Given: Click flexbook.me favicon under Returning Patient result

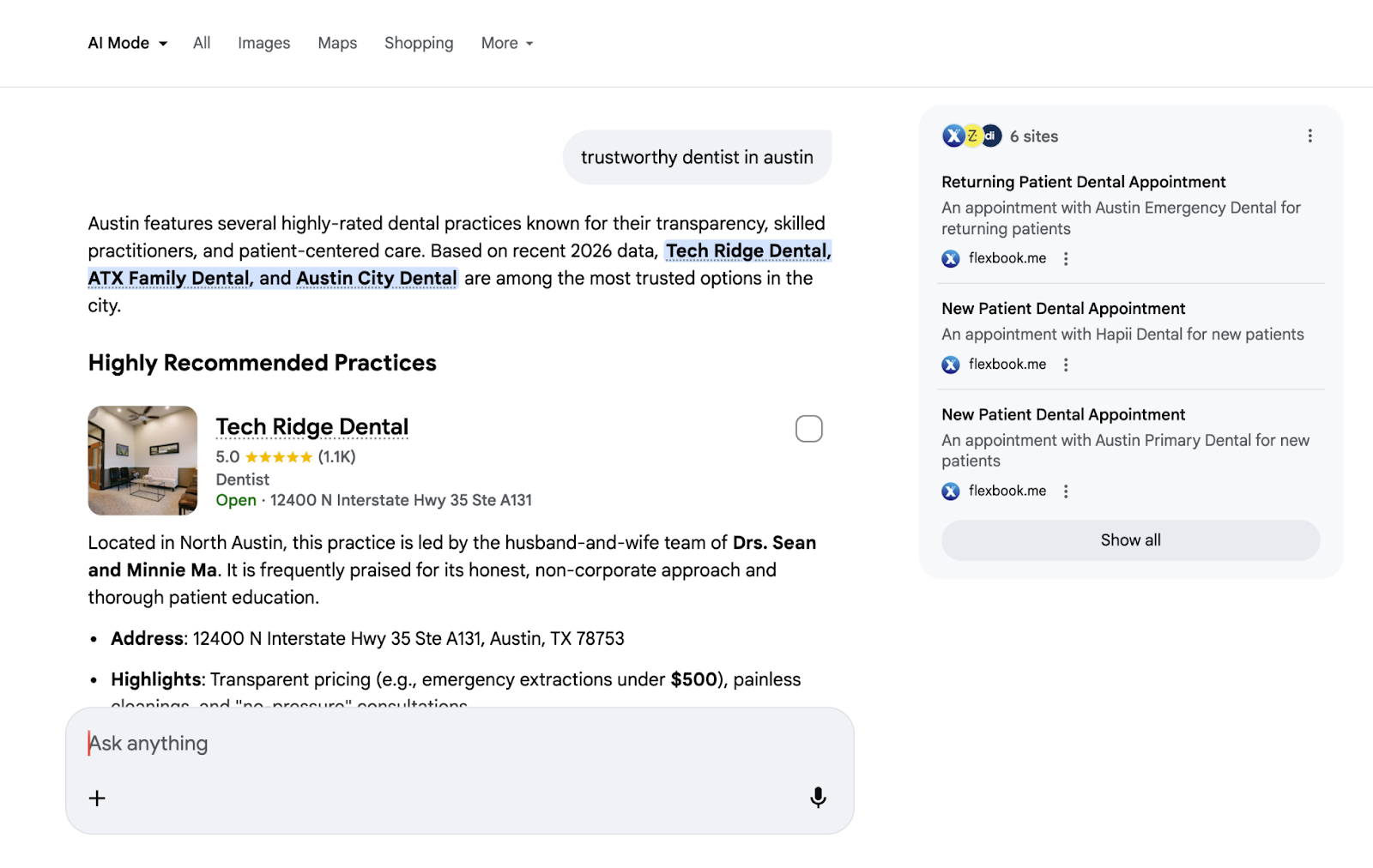Looking at the screenshot, I should coord(951,259).
